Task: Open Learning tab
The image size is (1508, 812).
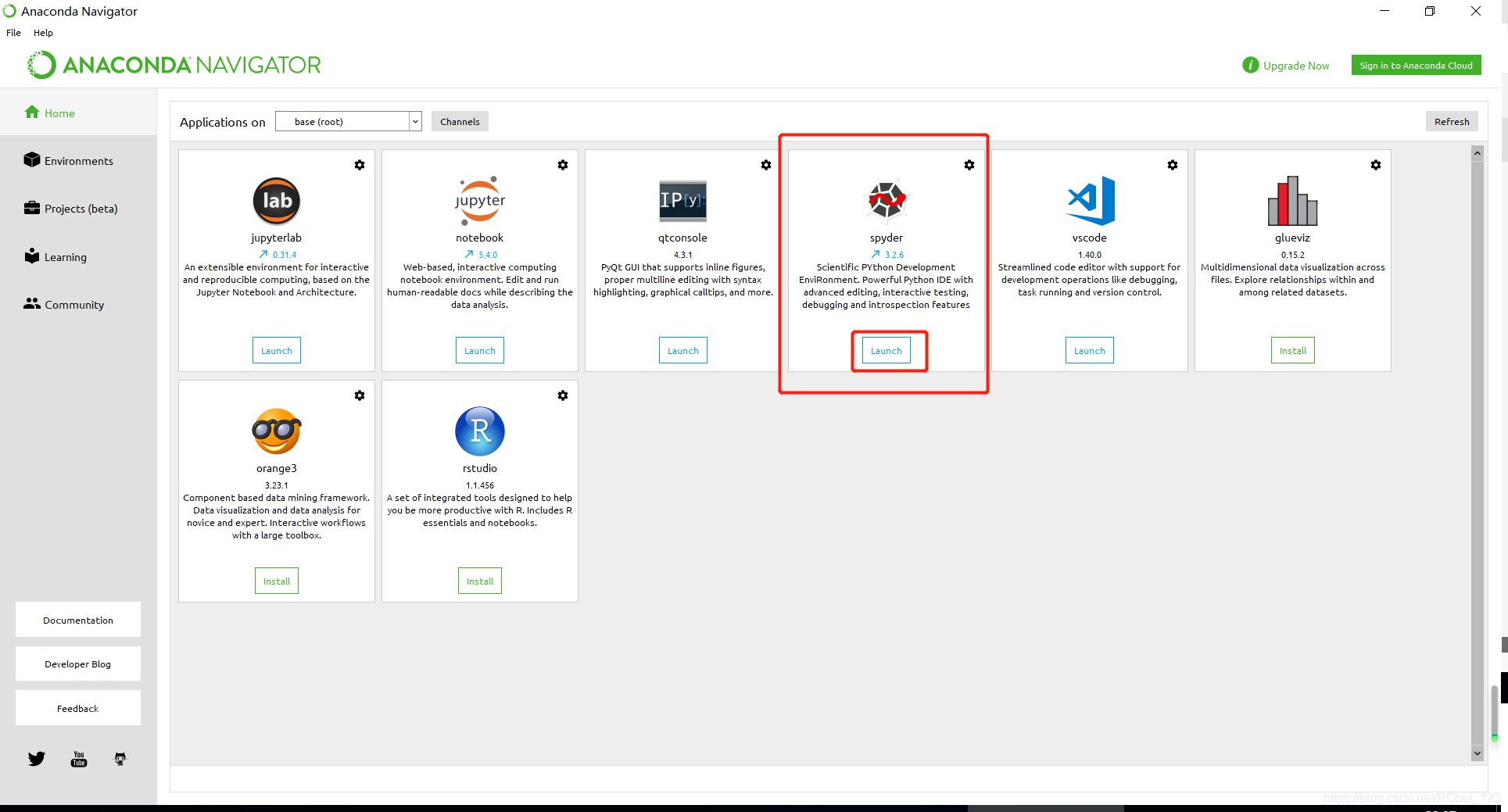Action: tap(78, 257)
